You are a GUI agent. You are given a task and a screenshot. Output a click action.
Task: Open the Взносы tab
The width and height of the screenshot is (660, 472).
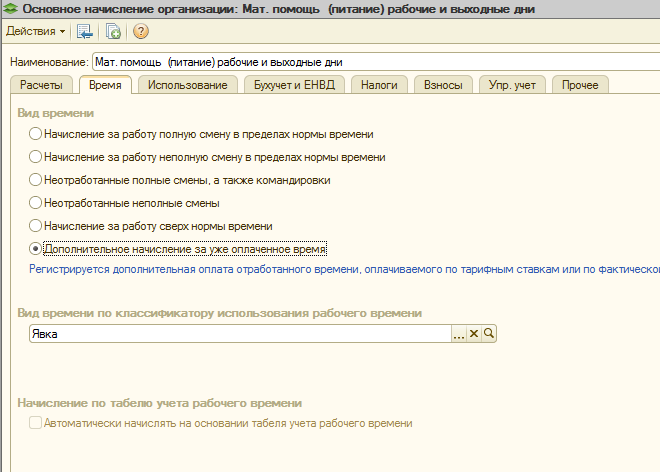[x=443, y=85]
